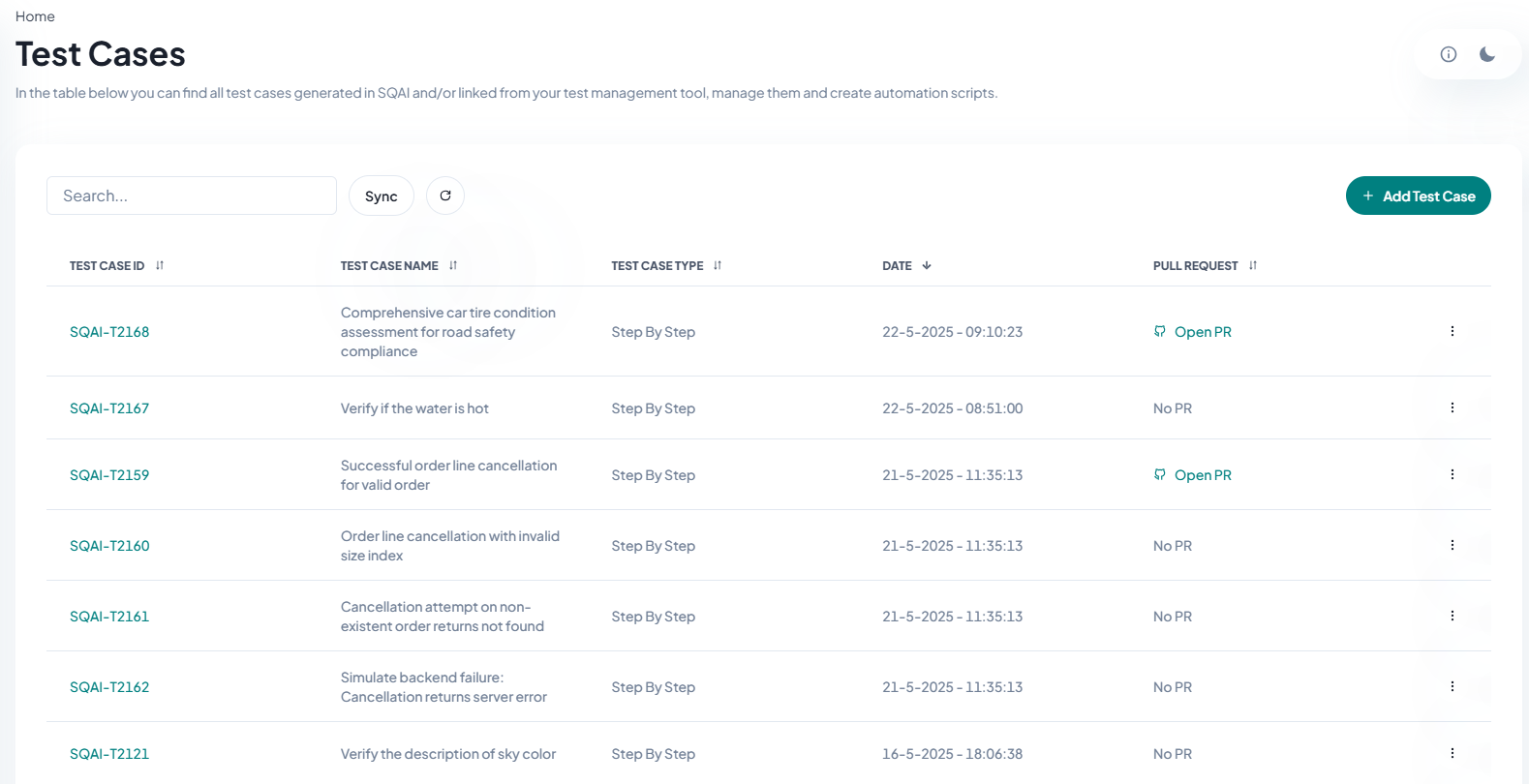Go to the Home breadcrumb
The width and height of the screenshot is (1529, 784).
(35, 16)
